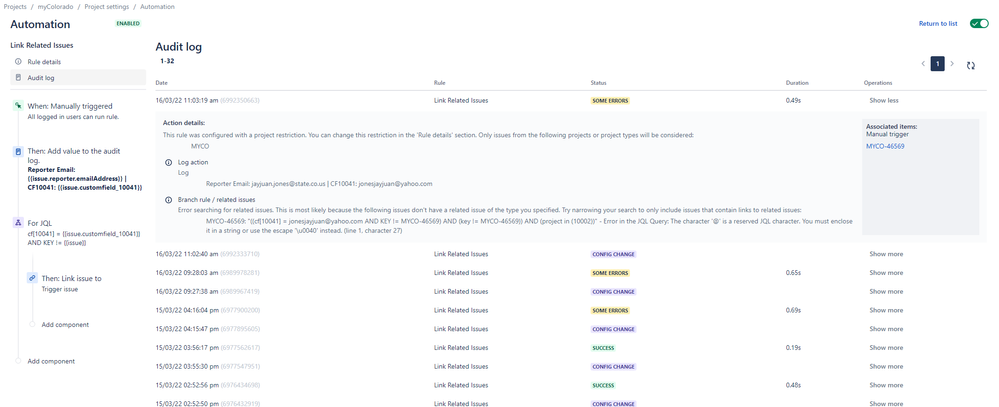Screen dimensions: 999x407
Task: Open Then: Add value to audit log component
Action: [77, 169]
